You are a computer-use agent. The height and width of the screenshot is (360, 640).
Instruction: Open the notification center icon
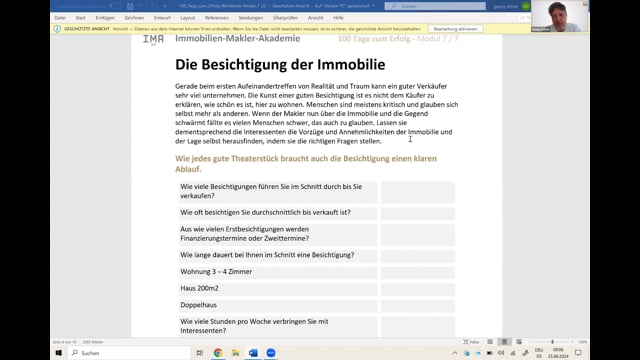(578, 353)
